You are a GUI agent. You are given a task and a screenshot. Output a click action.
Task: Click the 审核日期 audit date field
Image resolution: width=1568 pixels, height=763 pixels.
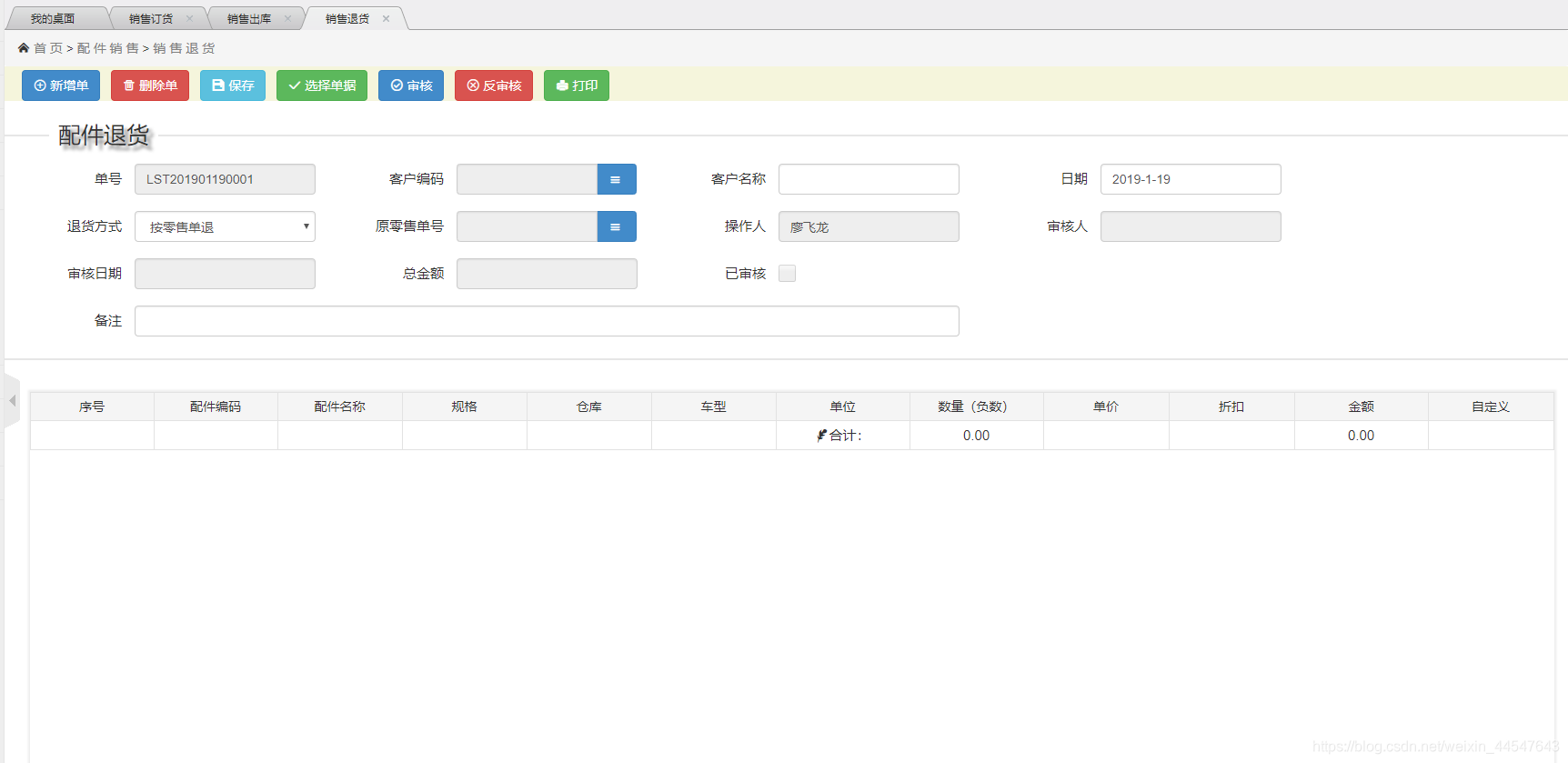pyautogui.click(x=225, y=274)
